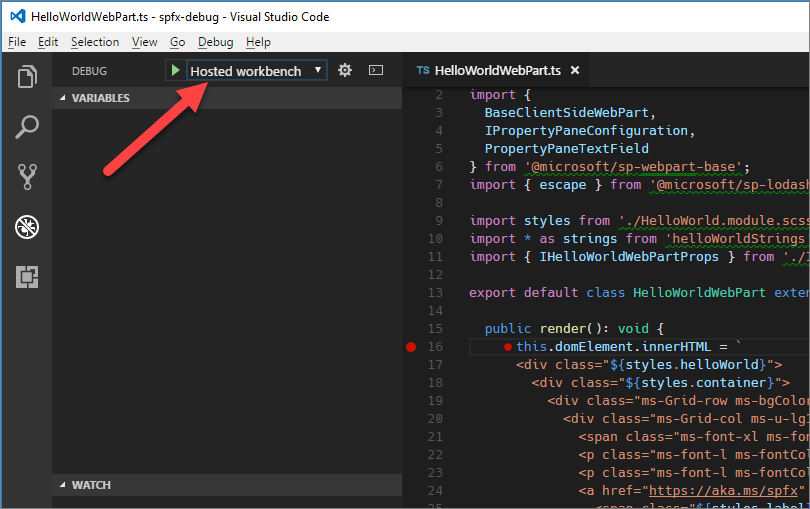Open the Extensions view icon
Viewport: 810px width, 509px height.
[27, 276]
